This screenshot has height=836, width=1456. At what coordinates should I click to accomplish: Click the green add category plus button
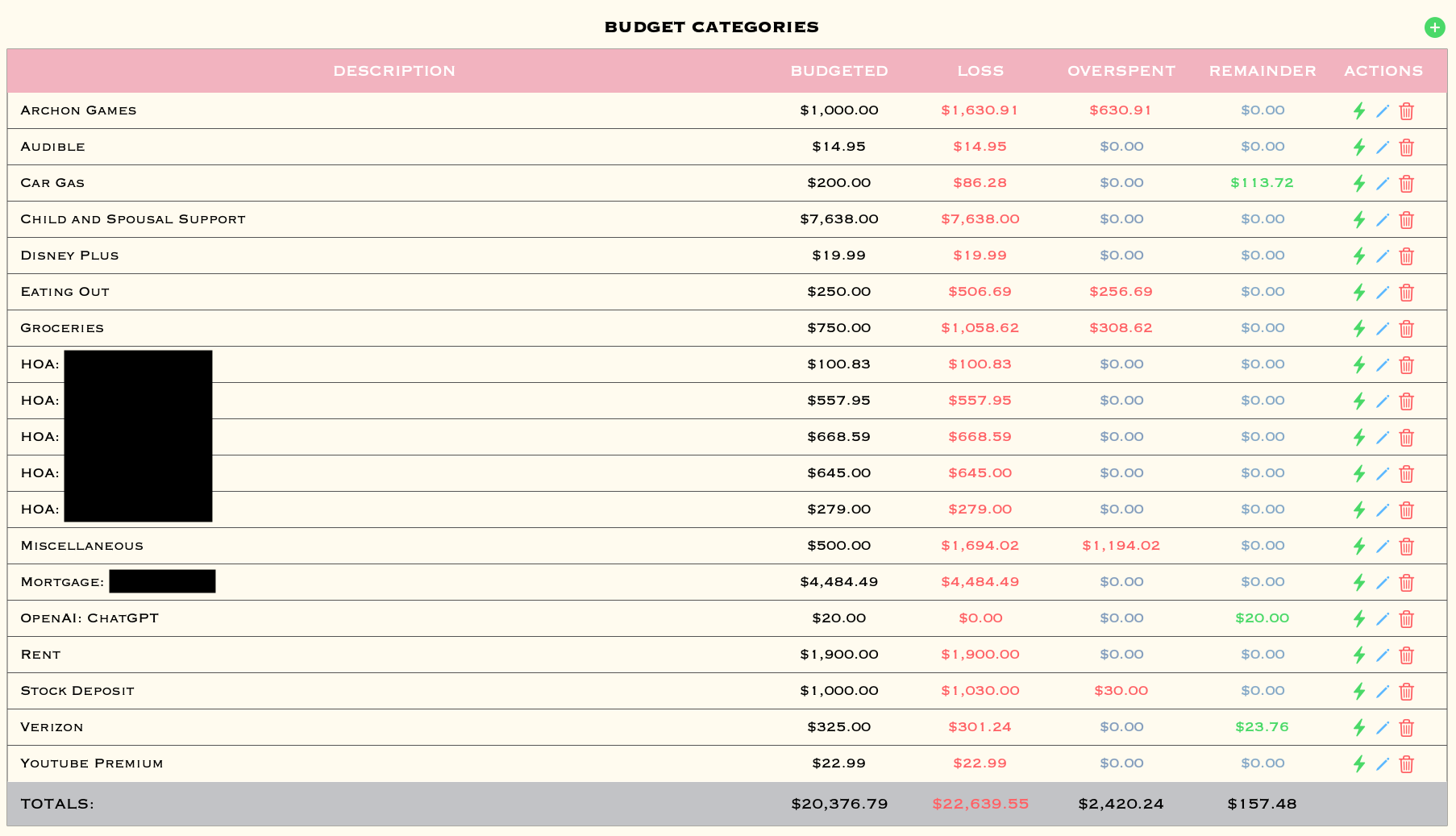1434,27
